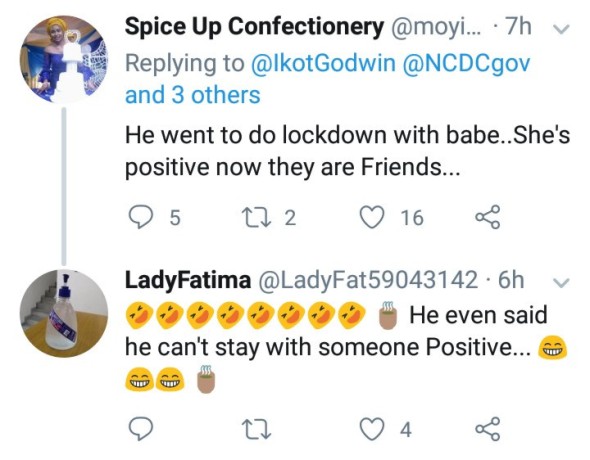Reply to Spice Up Confectionery's tweet
This screenshot has width=590, height=460.
point(141,217)
